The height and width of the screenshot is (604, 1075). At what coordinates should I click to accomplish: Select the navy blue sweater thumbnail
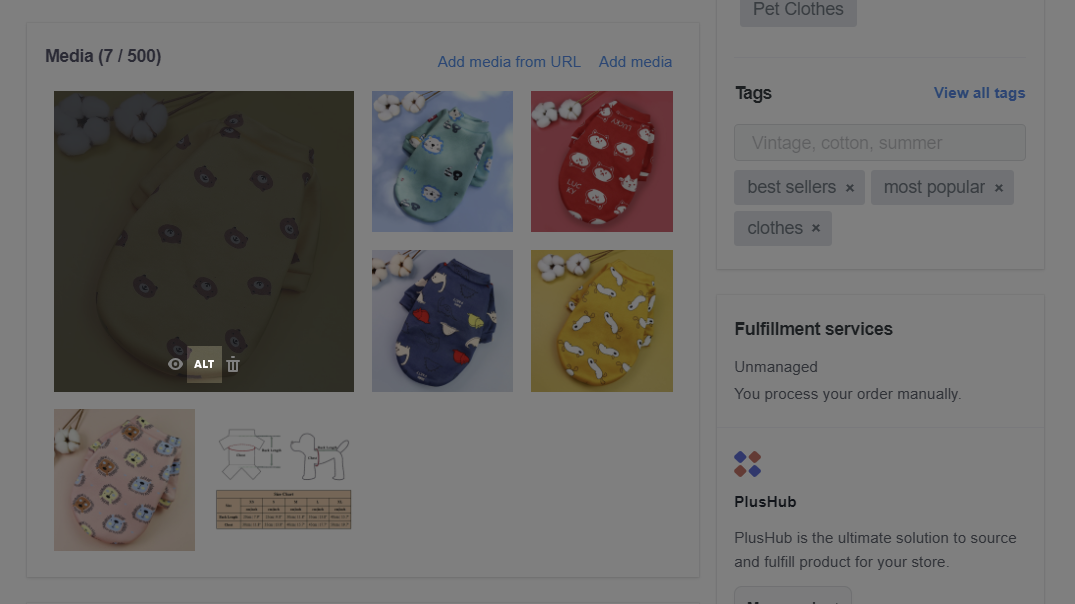[x=442, y=321]
